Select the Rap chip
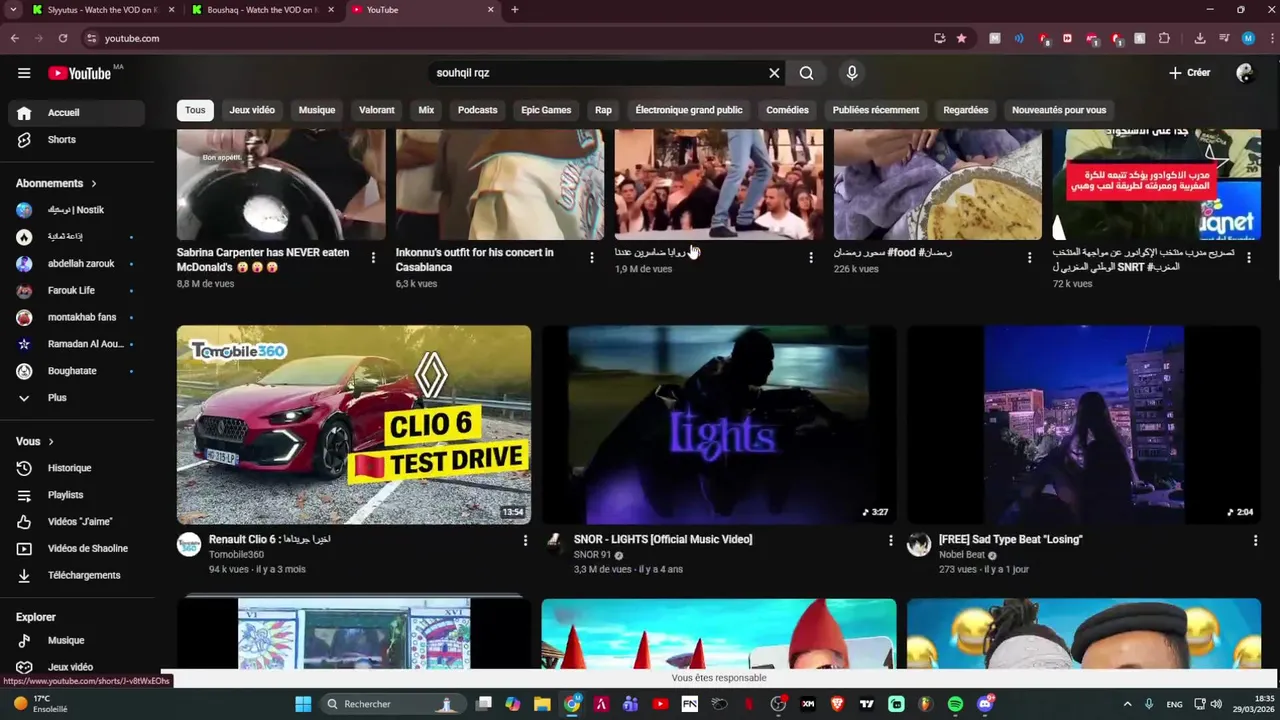1280x720 pixels. point(603,110)
